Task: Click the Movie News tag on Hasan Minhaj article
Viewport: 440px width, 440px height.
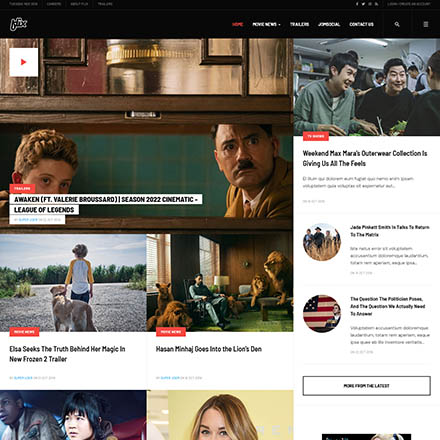Action: (171, 332)
